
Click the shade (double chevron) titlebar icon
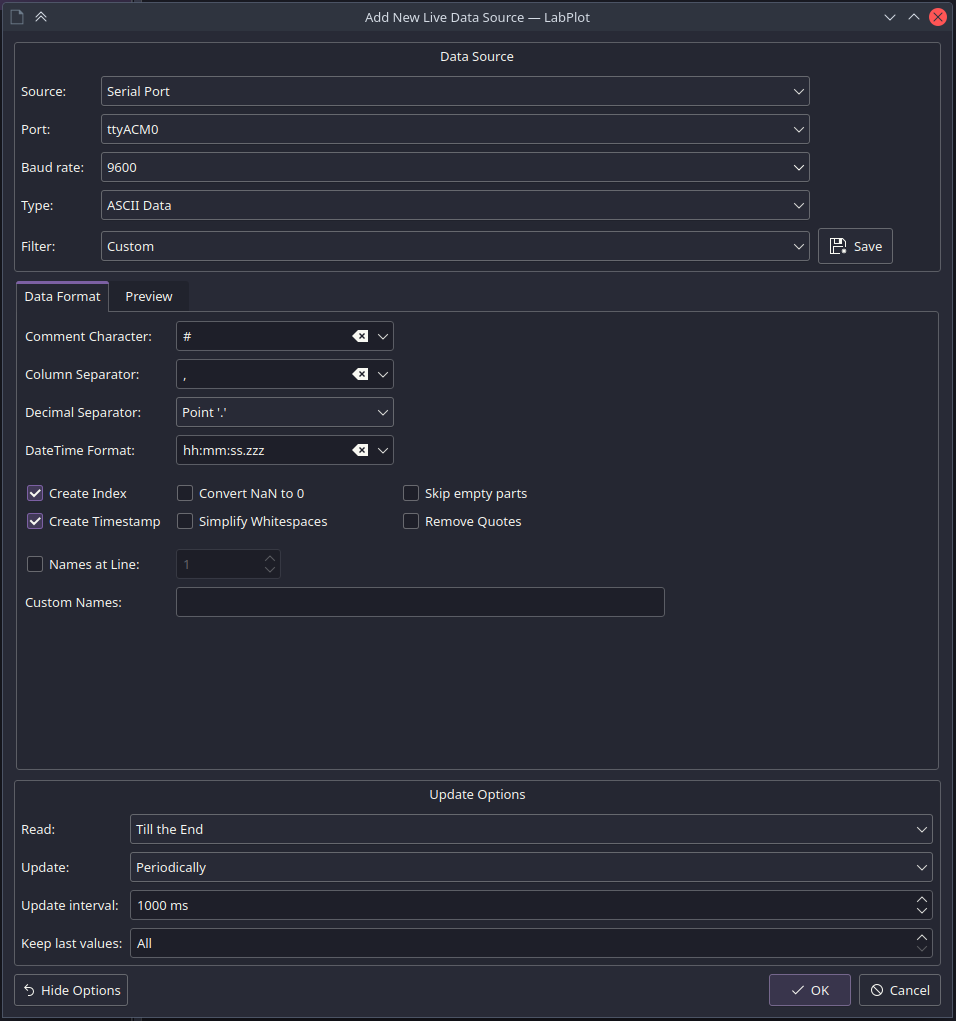[x=41, y=16]
